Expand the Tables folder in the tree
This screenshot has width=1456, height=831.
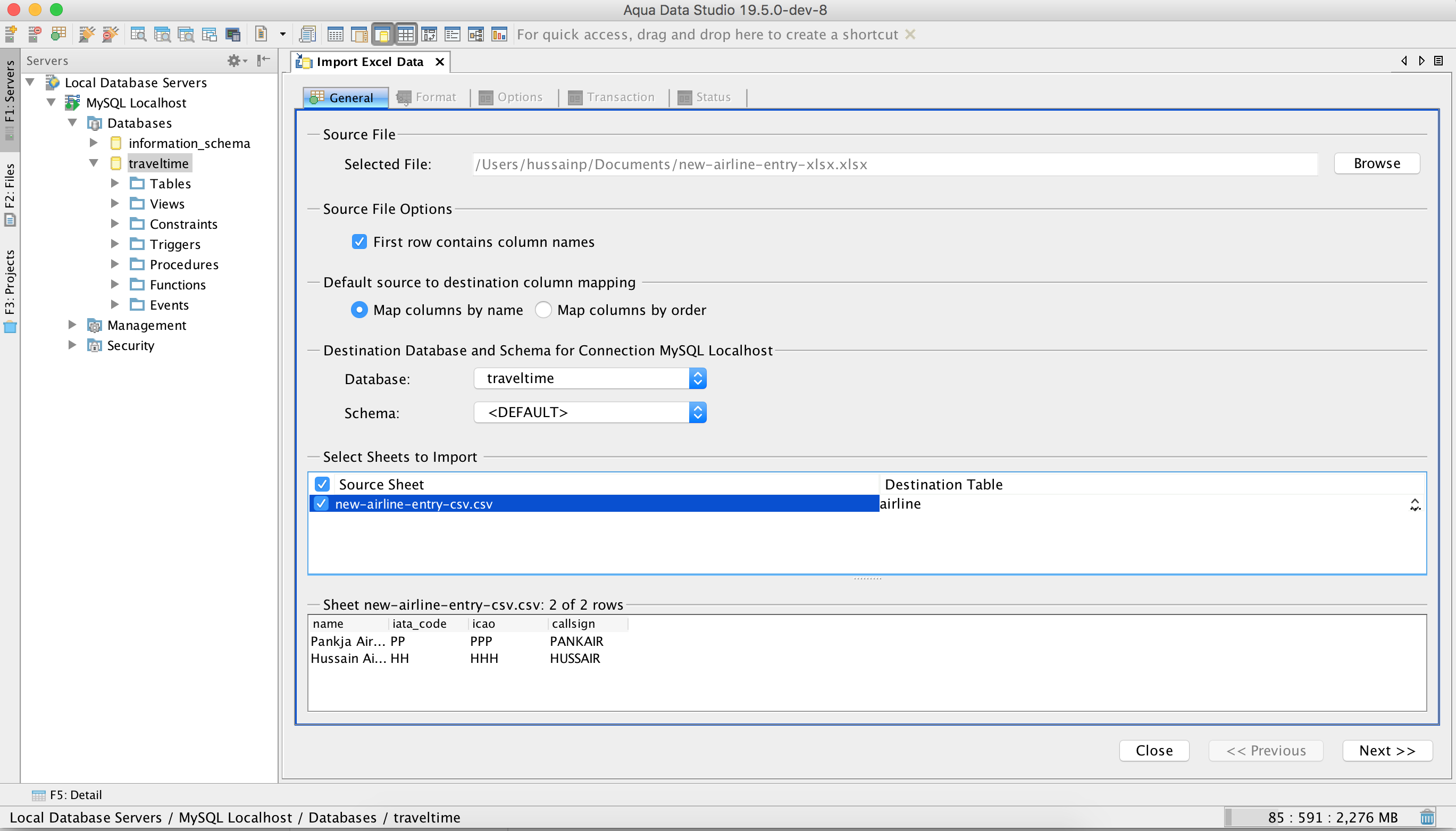pos(115,183)
